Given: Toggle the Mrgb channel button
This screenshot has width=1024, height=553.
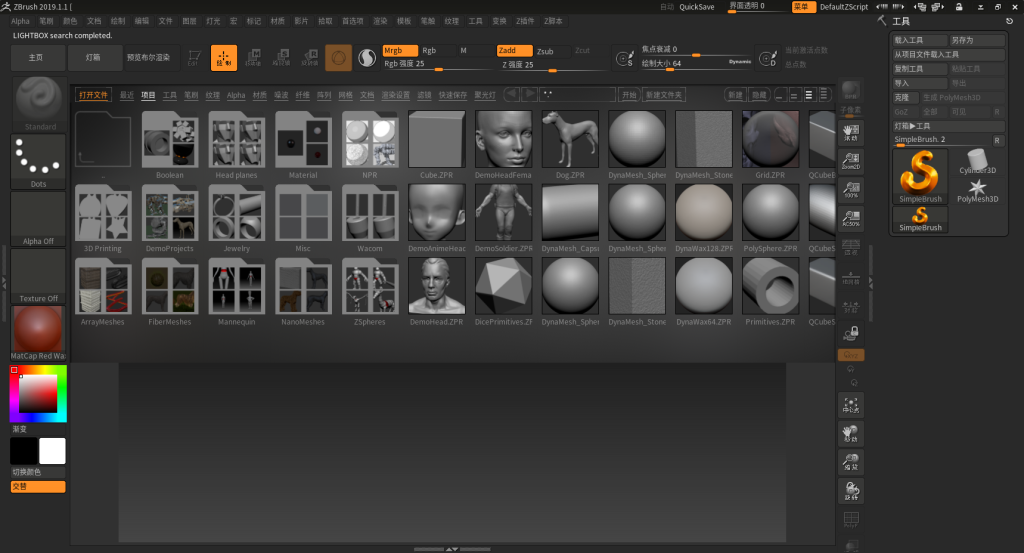Looking at the screenshot, I should click(x=400, y=50).
